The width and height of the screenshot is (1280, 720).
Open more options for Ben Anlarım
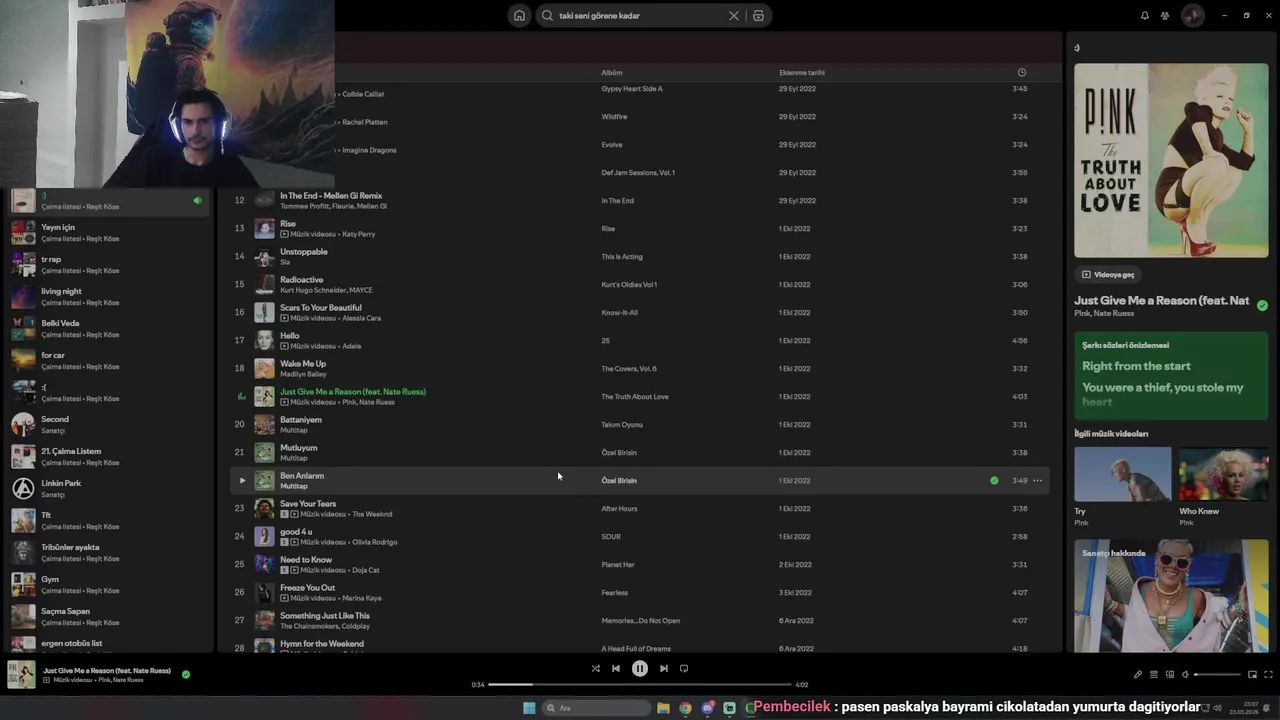1037,481
